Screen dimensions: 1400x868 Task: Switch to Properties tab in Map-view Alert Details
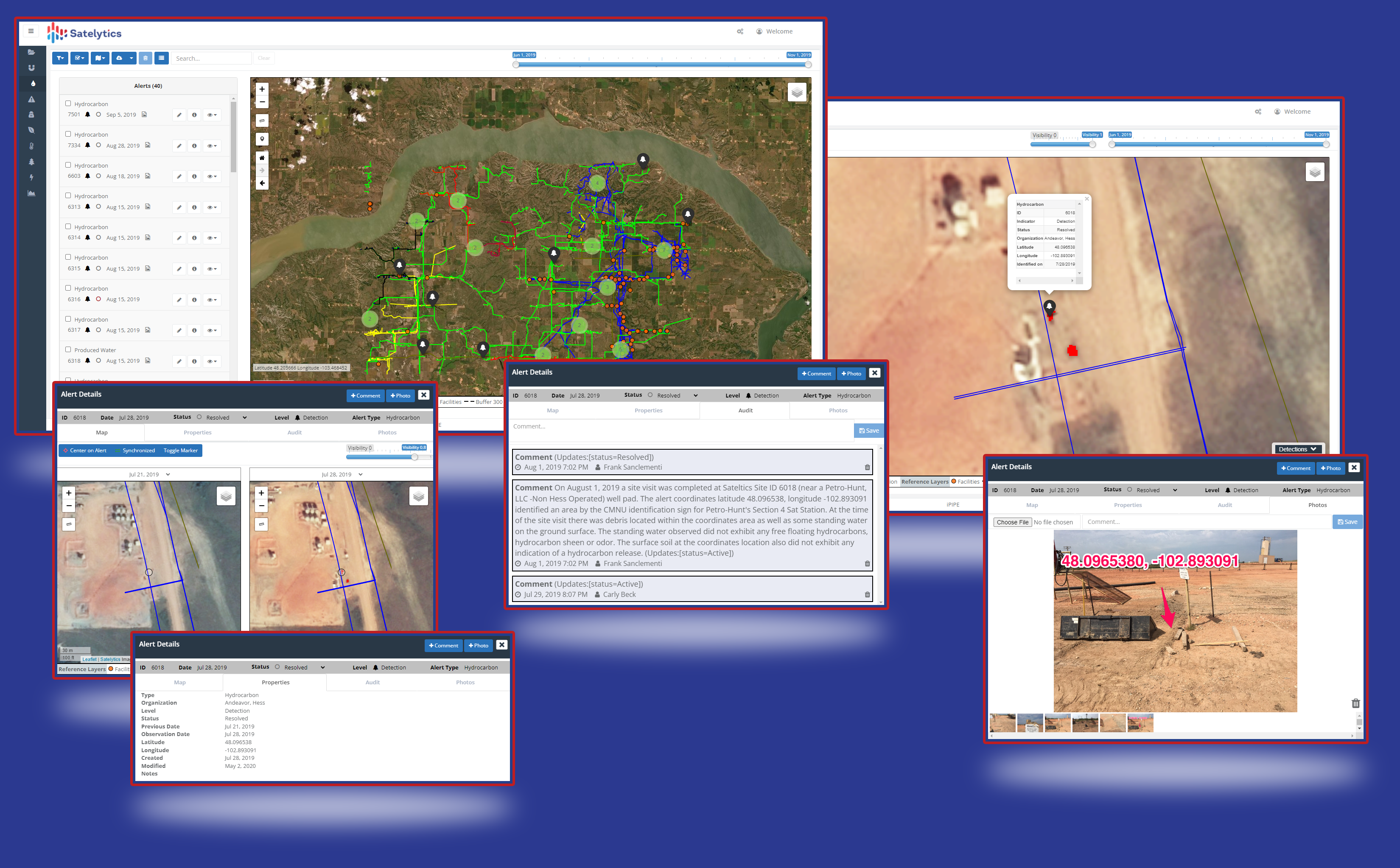tap(197, 432)
